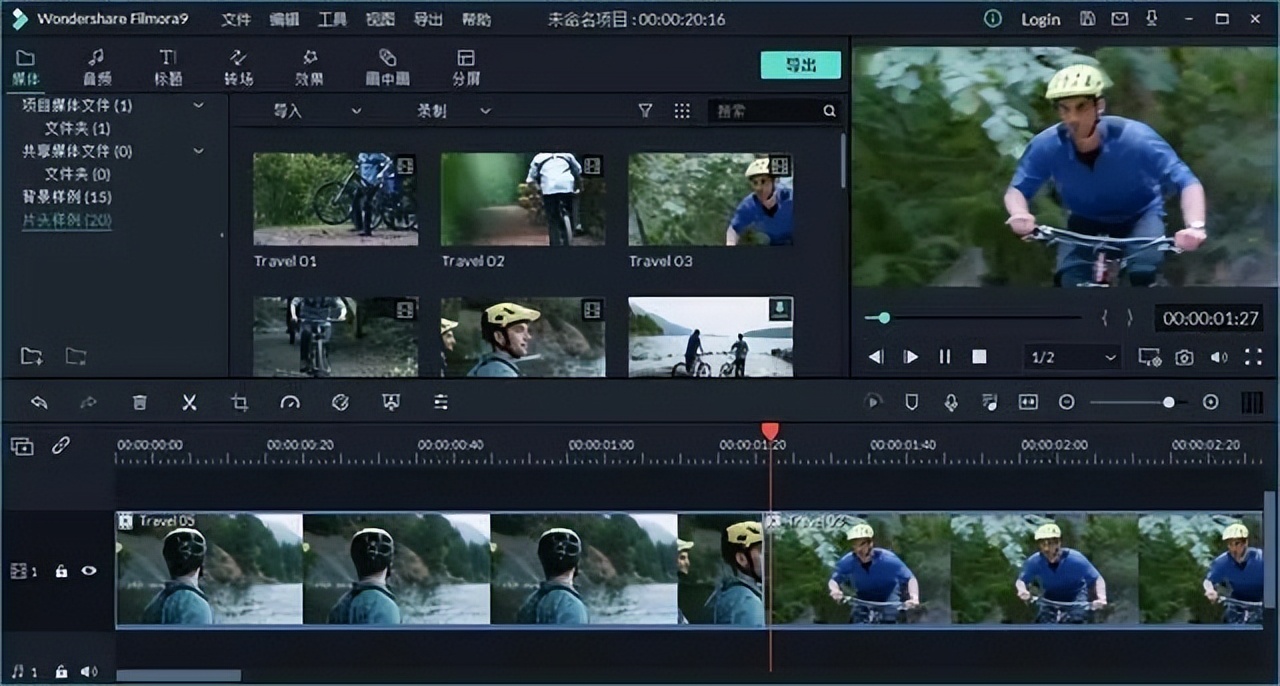
Task: Switch to the 转场 transitions tab
Action: (237, 65)
